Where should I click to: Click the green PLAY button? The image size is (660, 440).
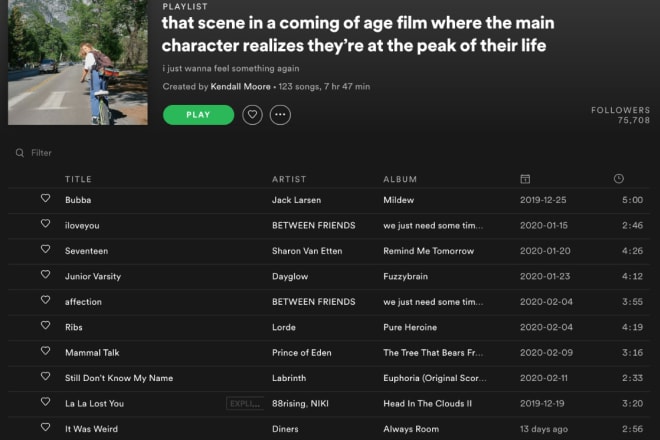click(198, 115)
